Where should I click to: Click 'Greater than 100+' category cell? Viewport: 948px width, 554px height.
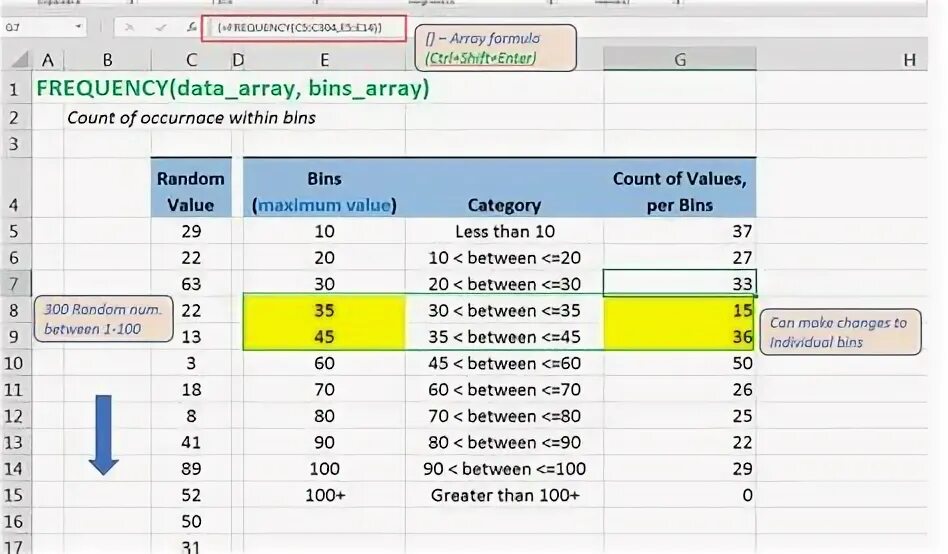[x=504, y=495]
